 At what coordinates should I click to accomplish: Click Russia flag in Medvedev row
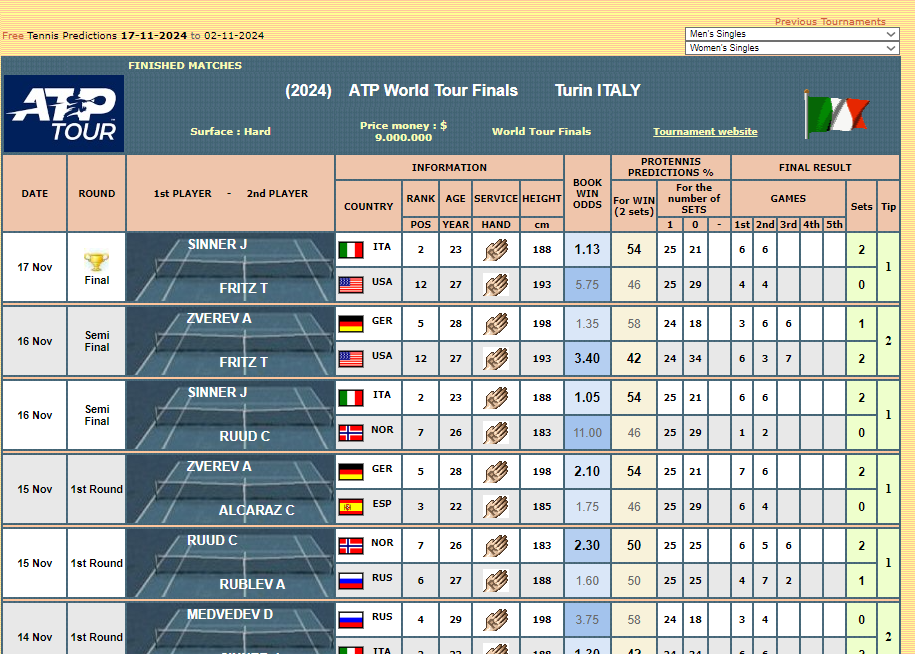(x=351, y=620)
